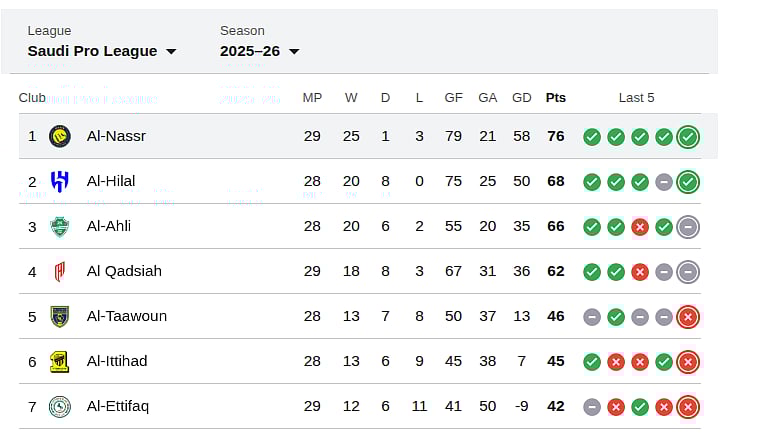This screenshot has height=437, width=779.
Task: Open the League dropdown showing Saudi Pro League
Action: 101,51
